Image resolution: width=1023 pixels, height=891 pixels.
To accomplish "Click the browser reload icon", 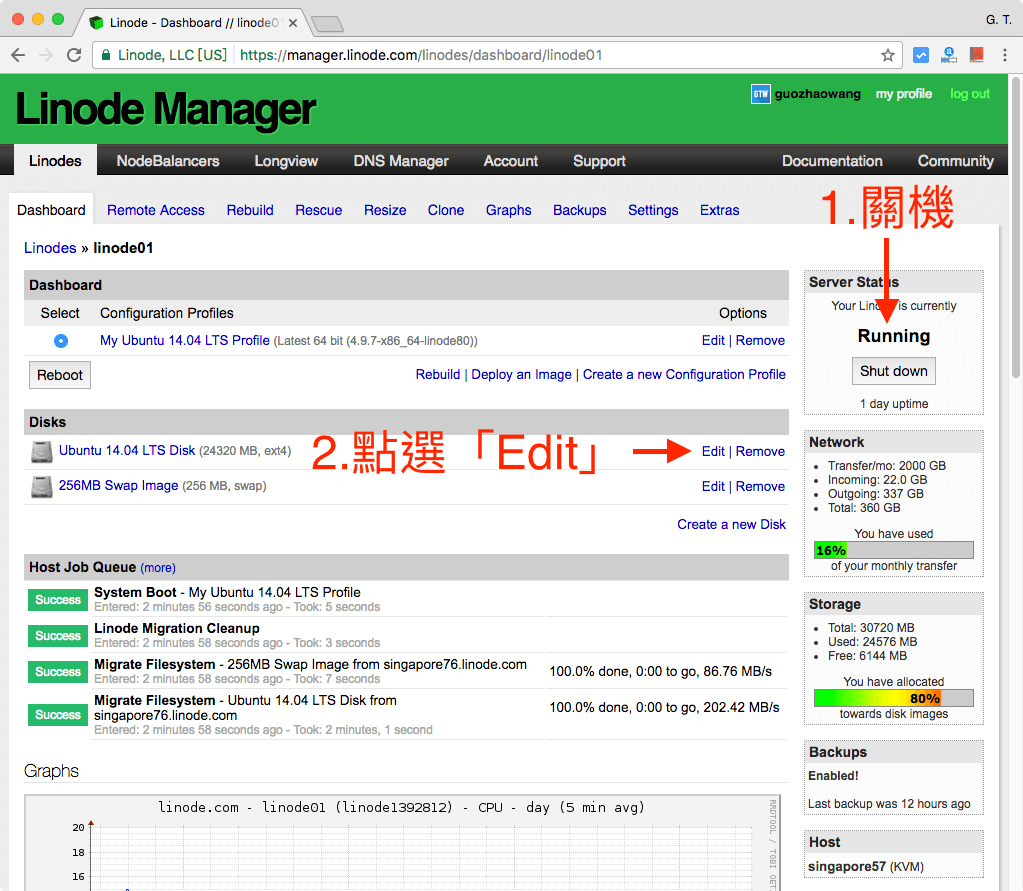I will coord(73,55).
